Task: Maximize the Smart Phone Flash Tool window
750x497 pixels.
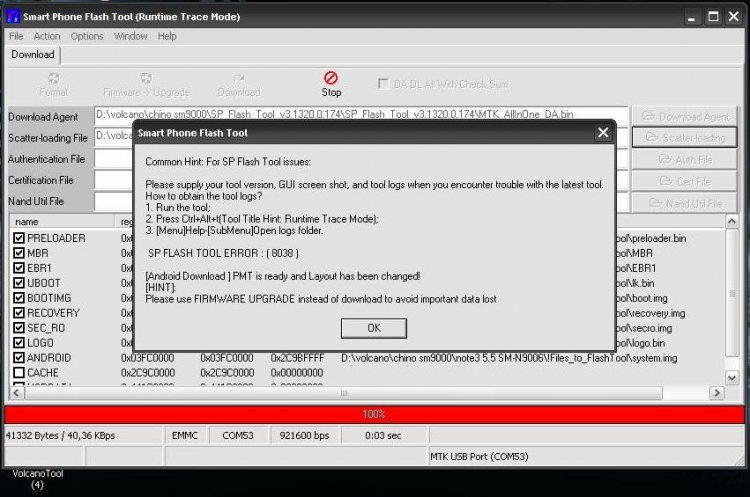Action: point(713,17)
